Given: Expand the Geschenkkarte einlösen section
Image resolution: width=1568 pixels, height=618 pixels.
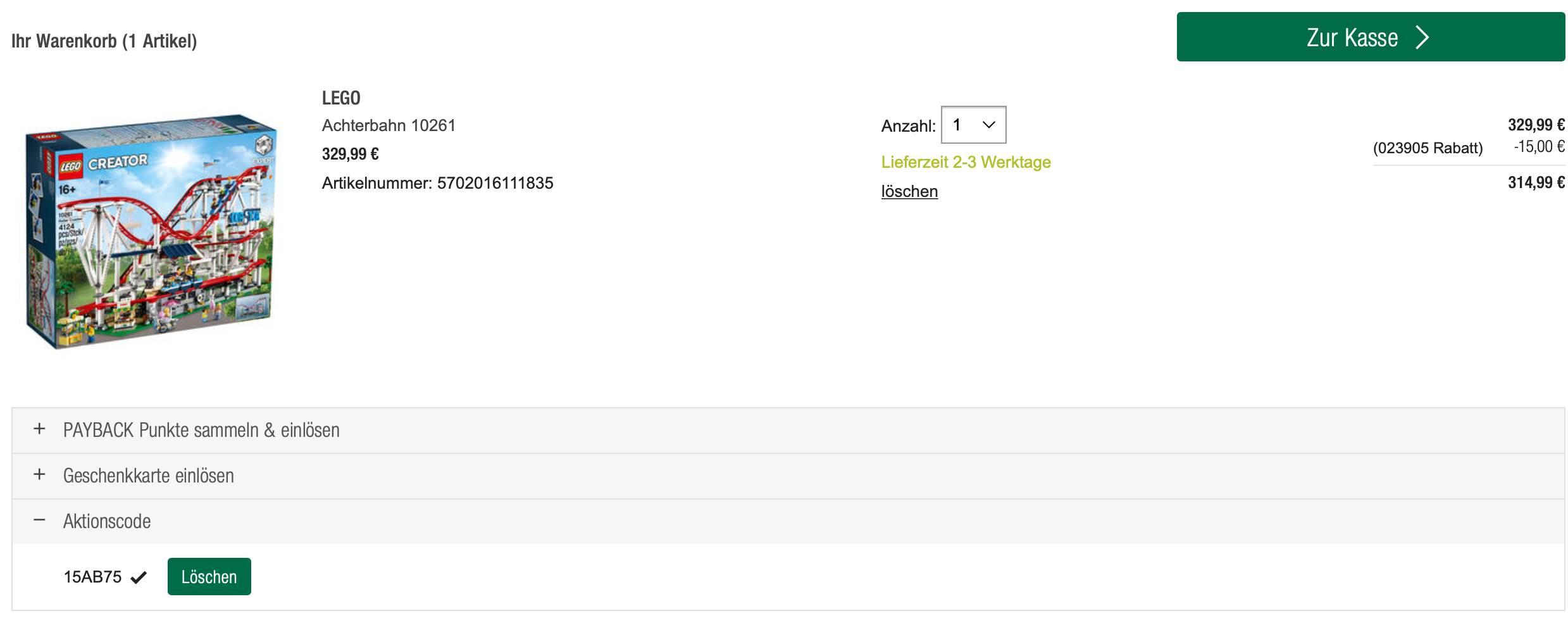Looking at the screenshot, I should [x=149, y=476].
